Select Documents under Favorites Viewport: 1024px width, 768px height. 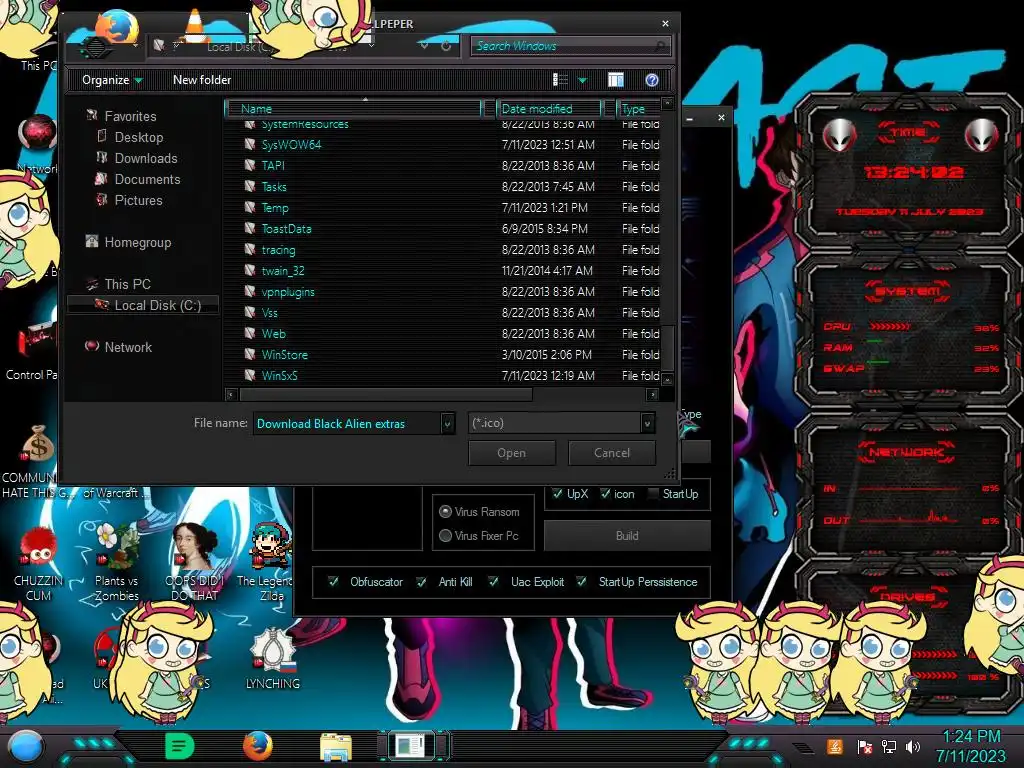147,179
